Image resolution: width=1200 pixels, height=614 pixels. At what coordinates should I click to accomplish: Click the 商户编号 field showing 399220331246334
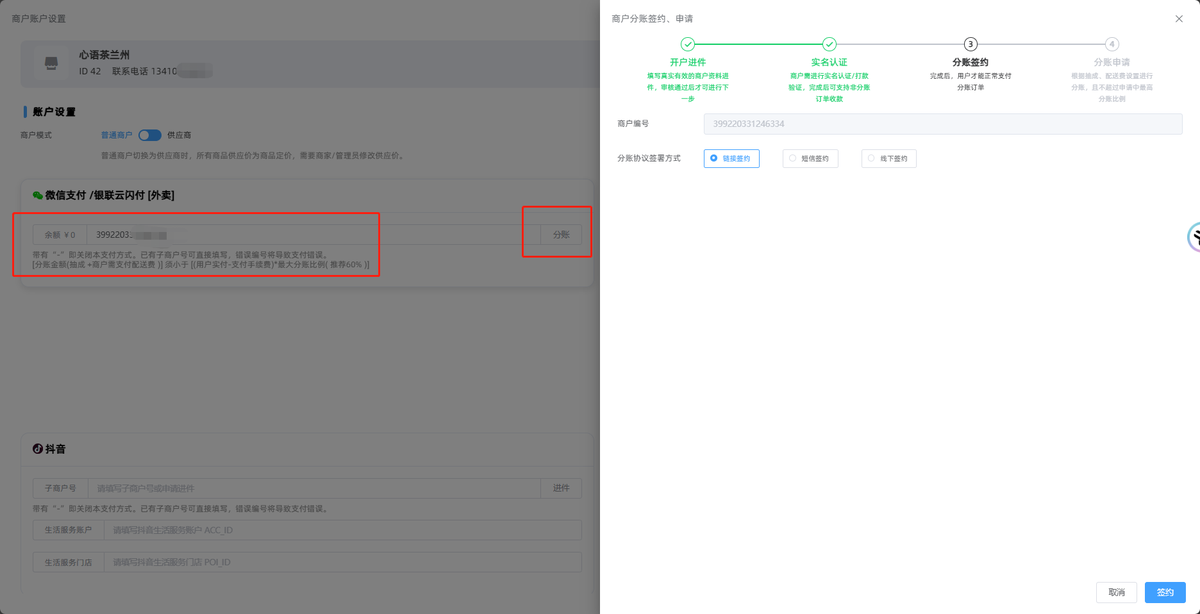click(945, 124)
